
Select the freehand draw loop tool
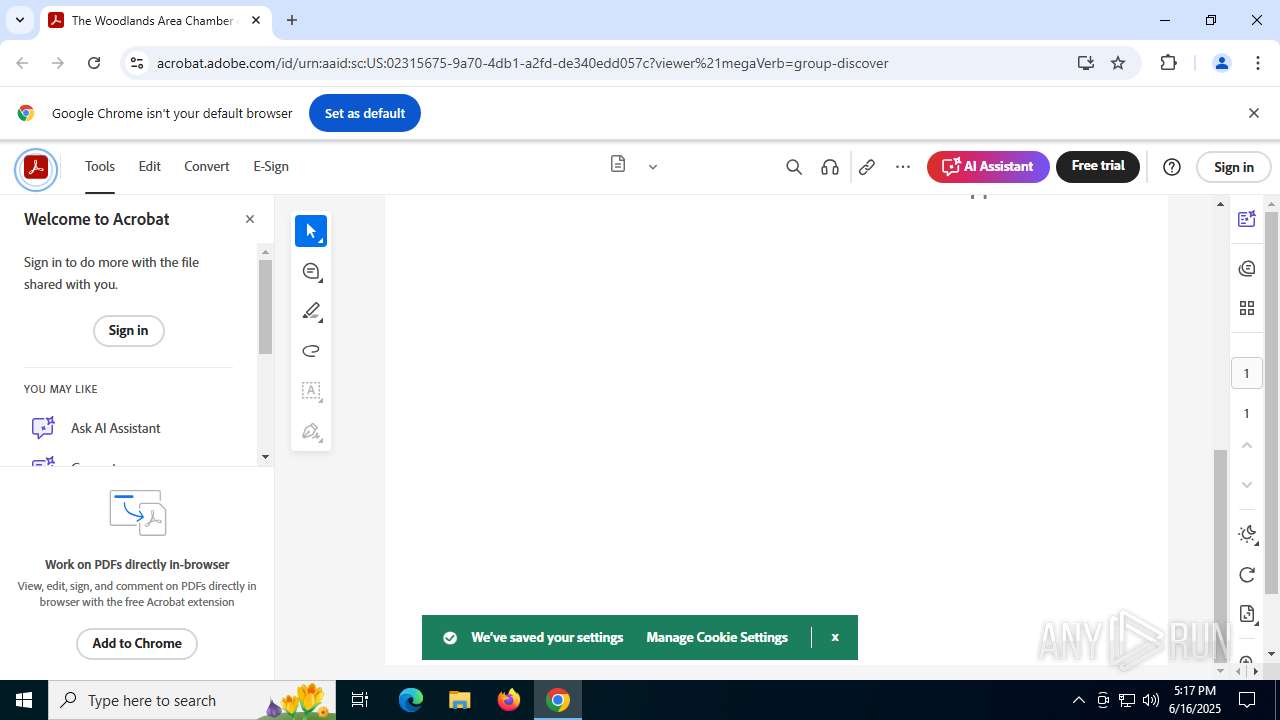click(x=311, y=351)
